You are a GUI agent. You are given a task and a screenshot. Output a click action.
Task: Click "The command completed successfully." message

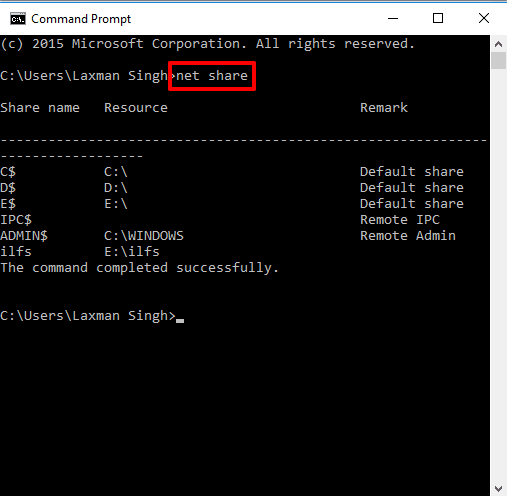140,268
